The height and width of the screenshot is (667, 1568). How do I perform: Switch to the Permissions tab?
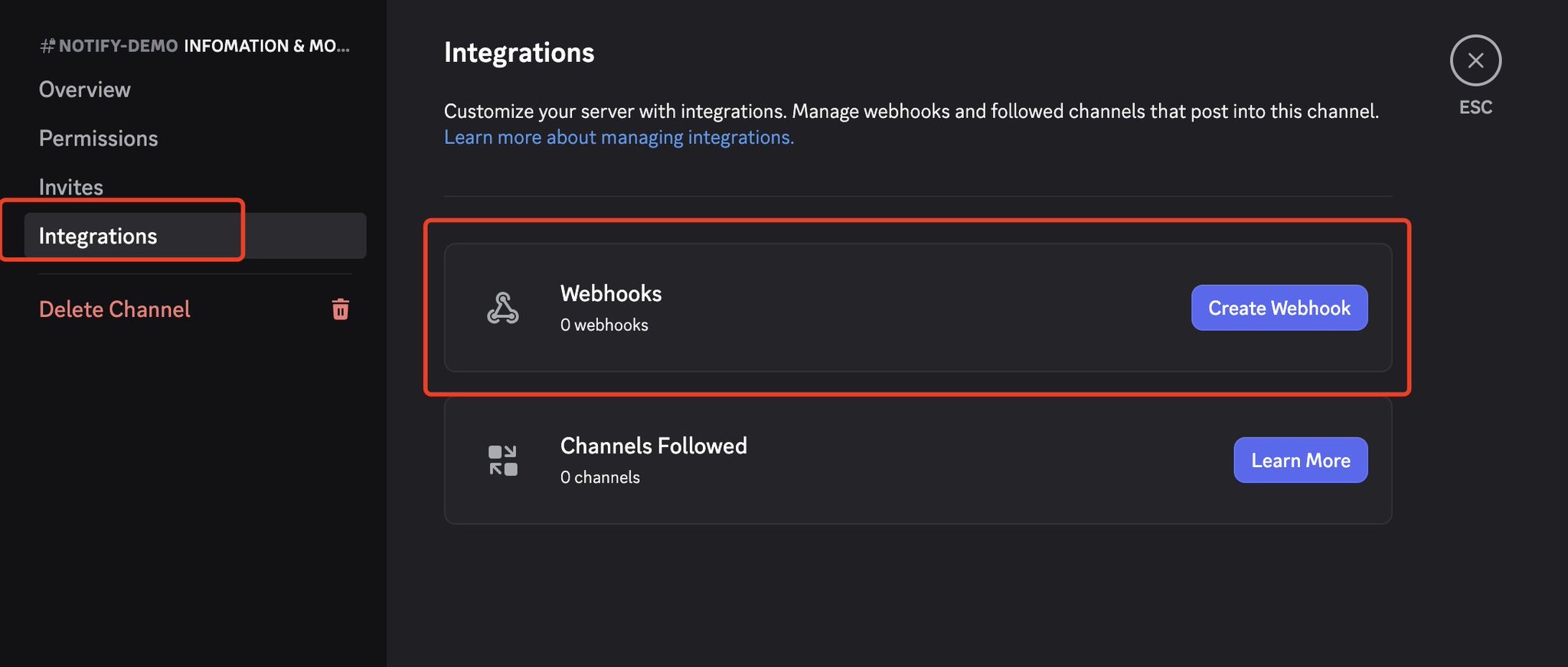99,139
